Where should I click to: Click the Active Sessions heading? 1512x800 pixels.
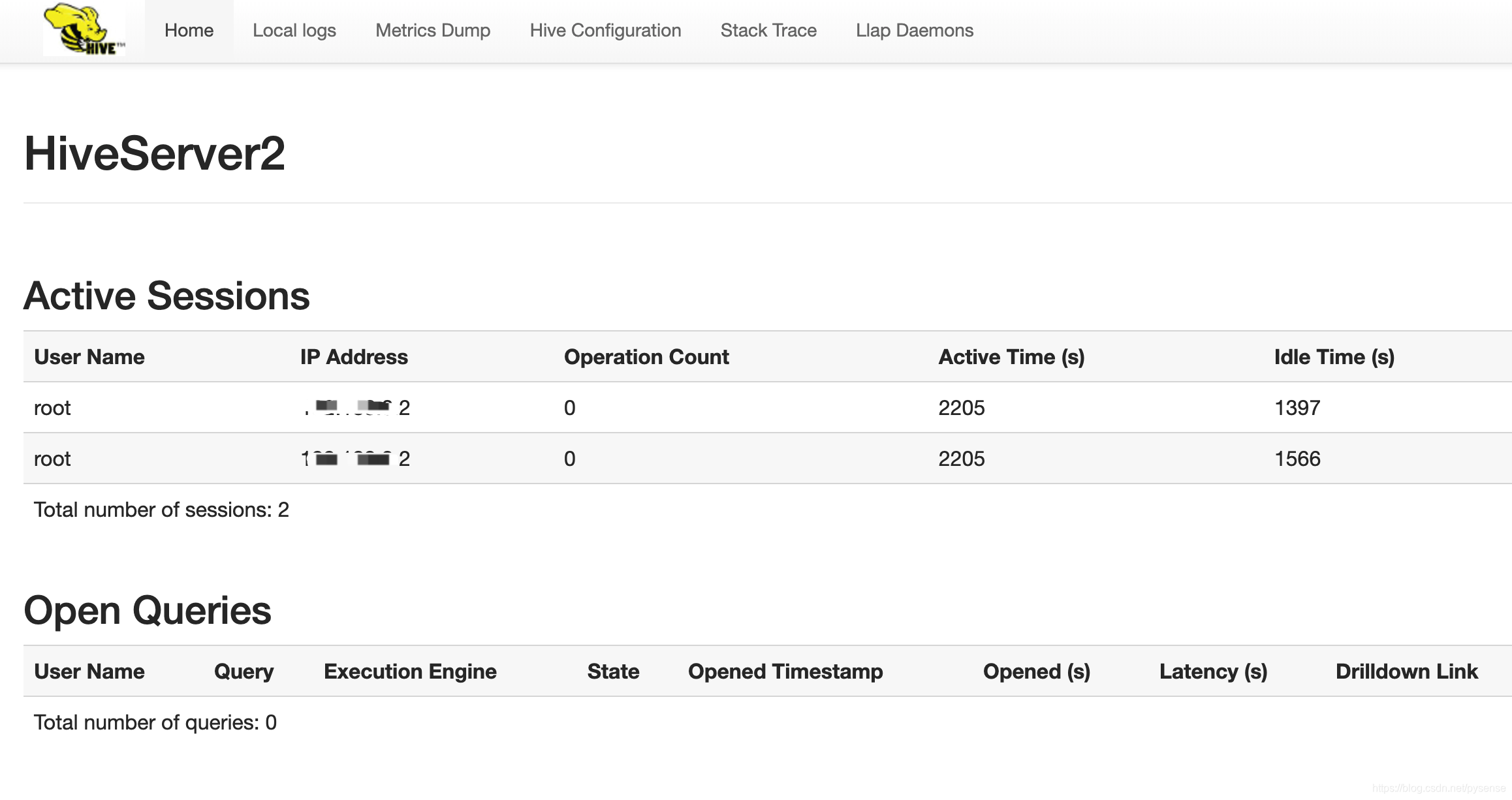167,296
